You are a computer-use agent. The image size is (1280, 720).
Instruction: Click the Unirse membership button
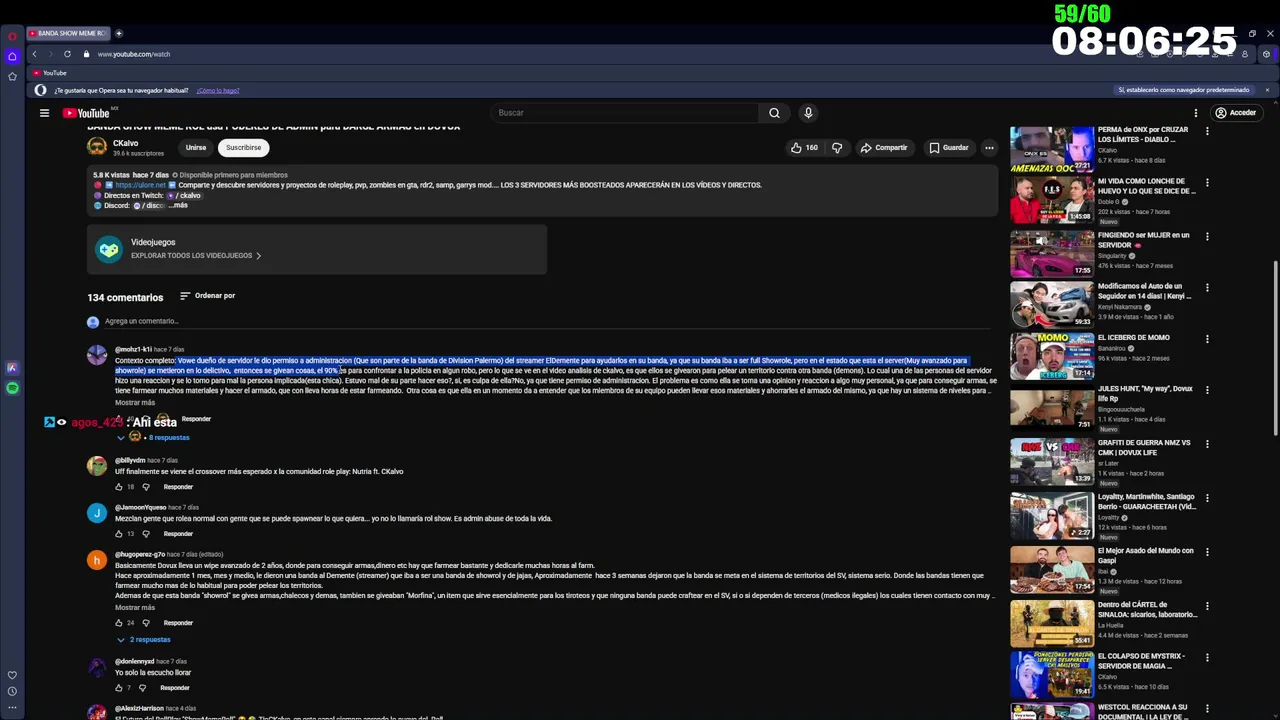[x=196, y=148]
